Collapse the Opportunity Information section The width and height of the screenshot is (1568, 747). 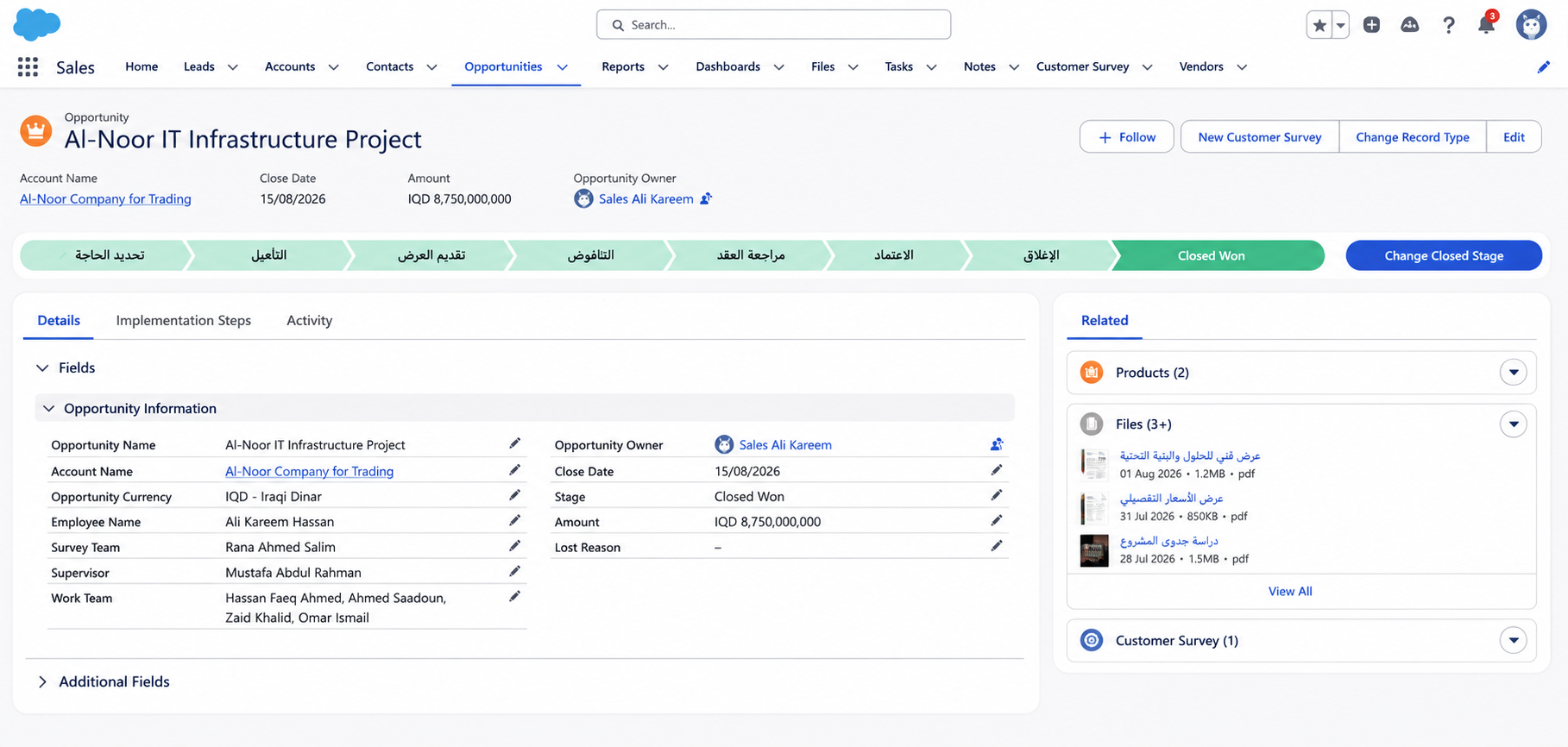point(48,408)
